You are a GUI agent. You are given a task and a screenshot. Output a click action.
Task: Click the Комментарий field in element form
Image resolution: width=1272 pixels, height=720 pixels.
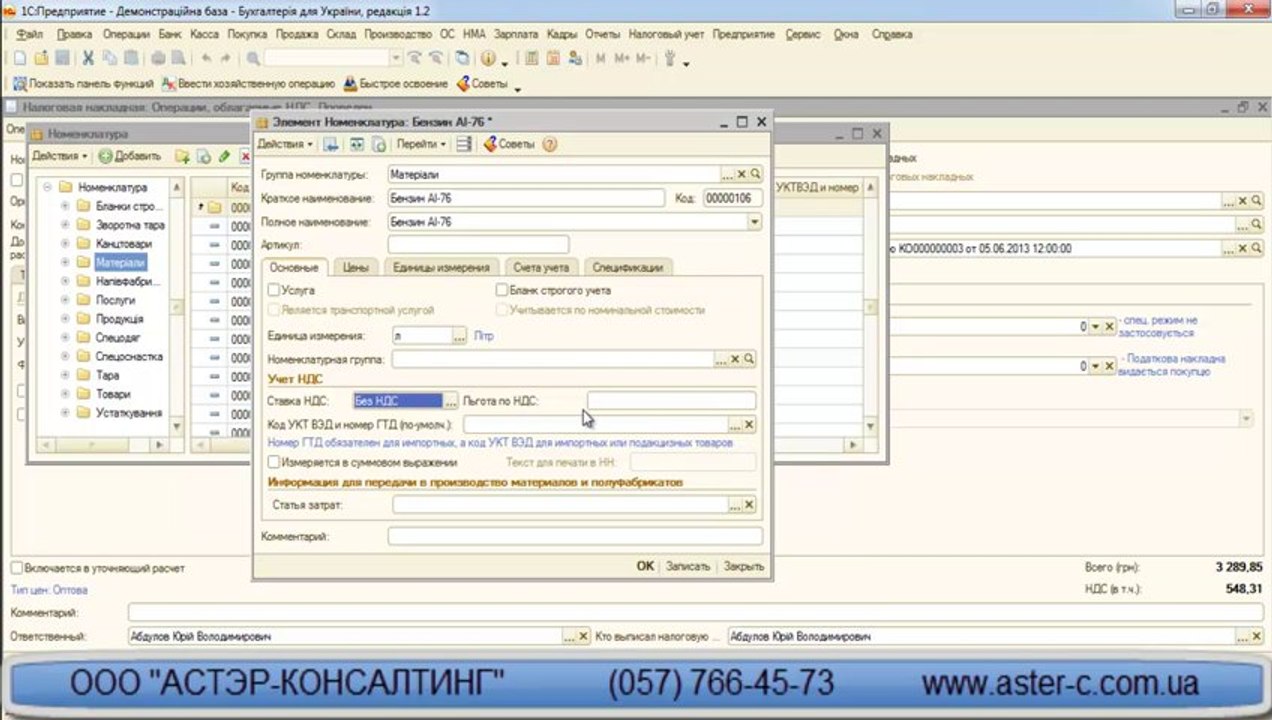[575, 537]
